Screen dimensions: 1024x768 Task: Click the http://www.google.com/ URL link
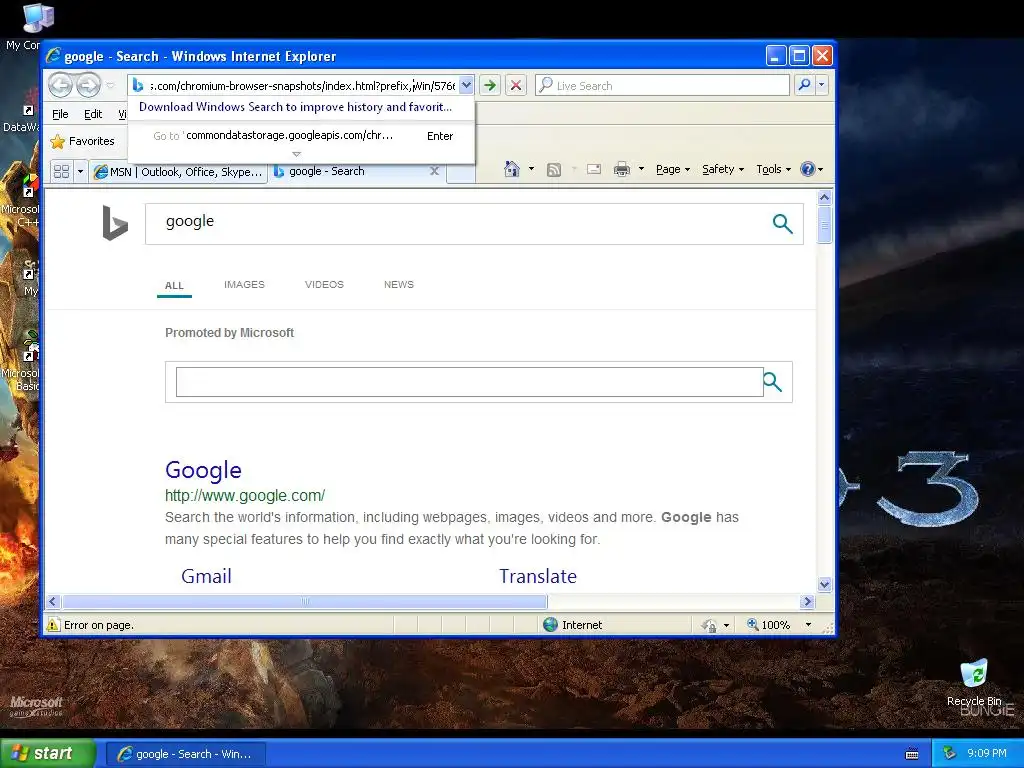245,495
